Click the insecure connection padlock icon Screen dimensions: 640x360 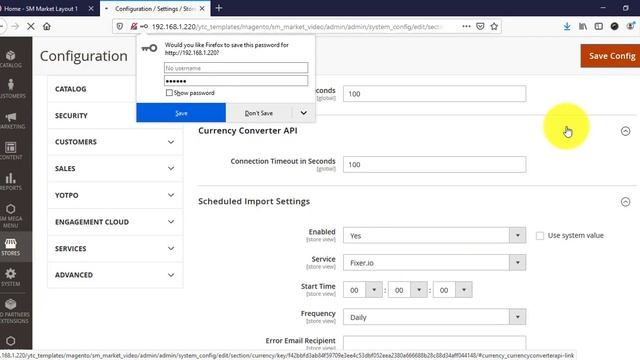click(133, 27)
